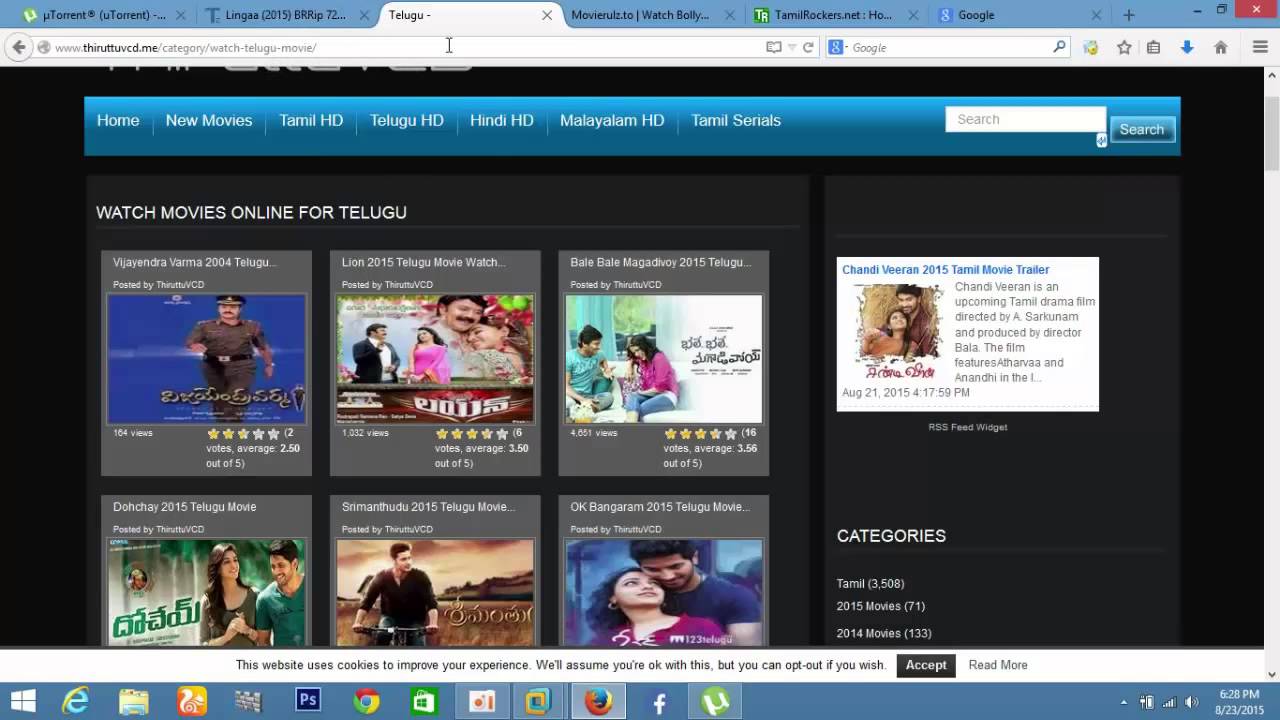Open the Hindi HD menu item
Image resolution: width=1280 pixels, height=720 pixels.
pos(502,120)
